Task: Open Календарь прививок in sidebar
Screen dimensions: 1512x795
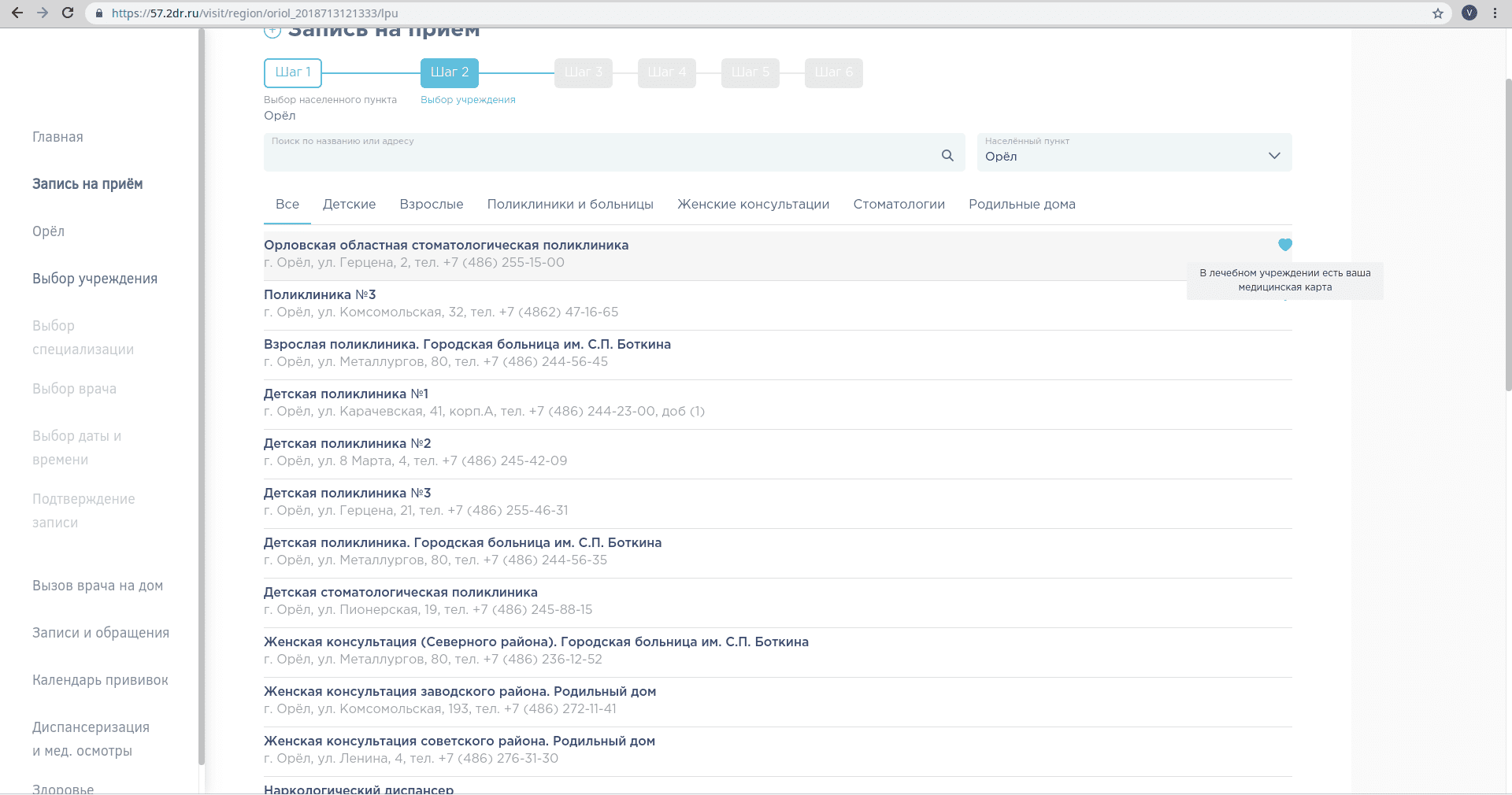Action: coord(100,680)
